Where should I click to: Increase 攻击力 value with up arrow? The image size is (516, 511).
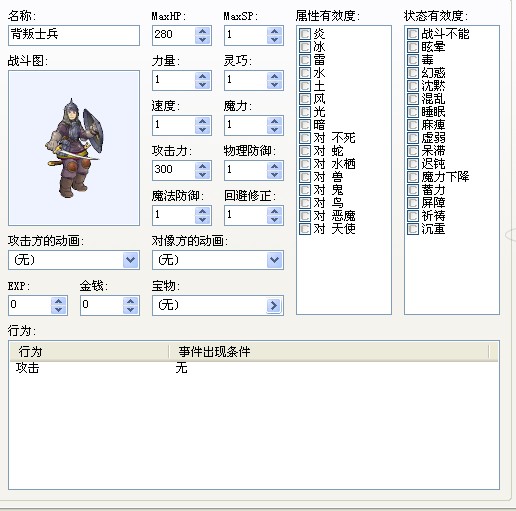[202, 166]
